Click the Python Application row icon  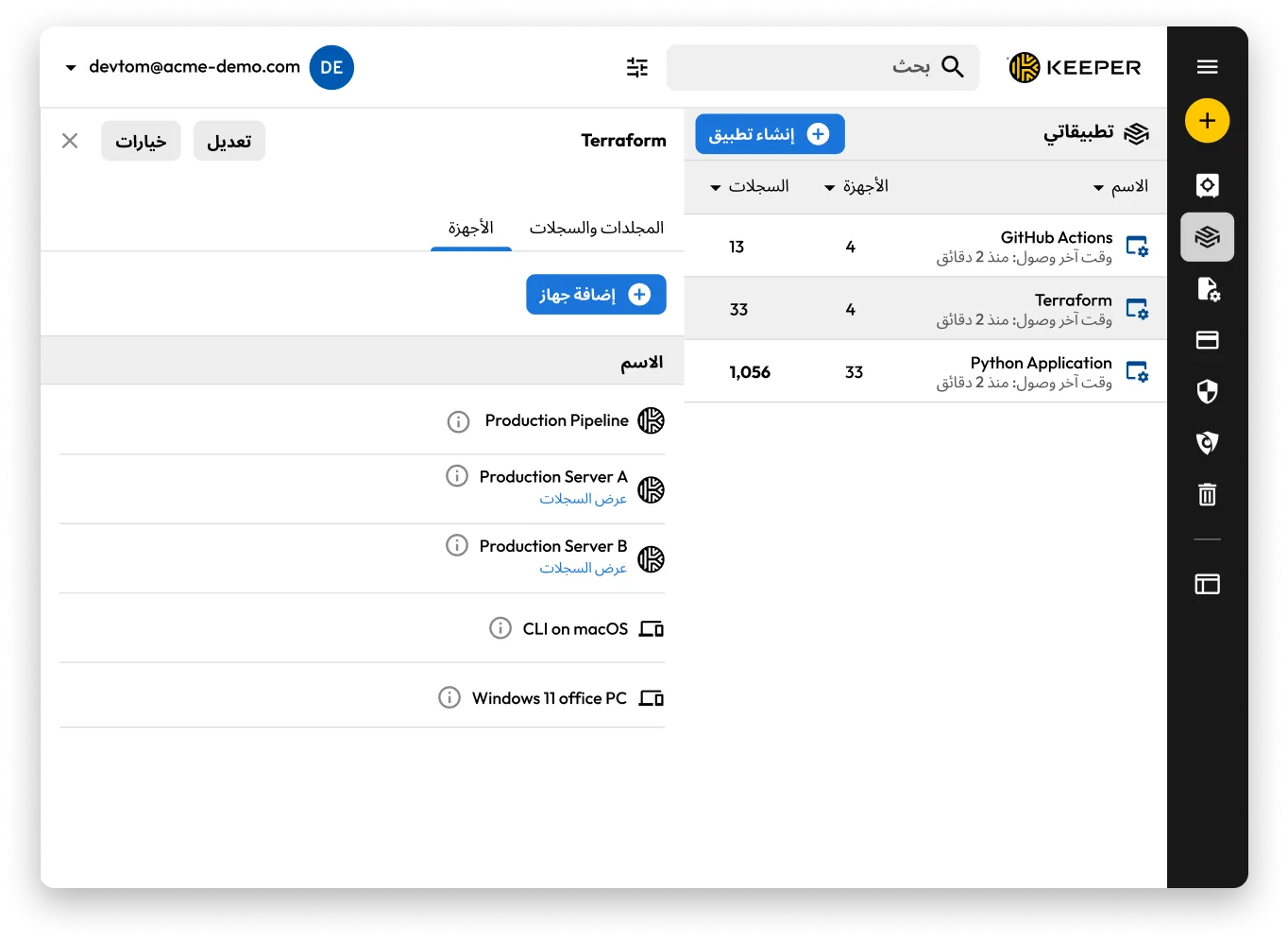[1137, 372]
